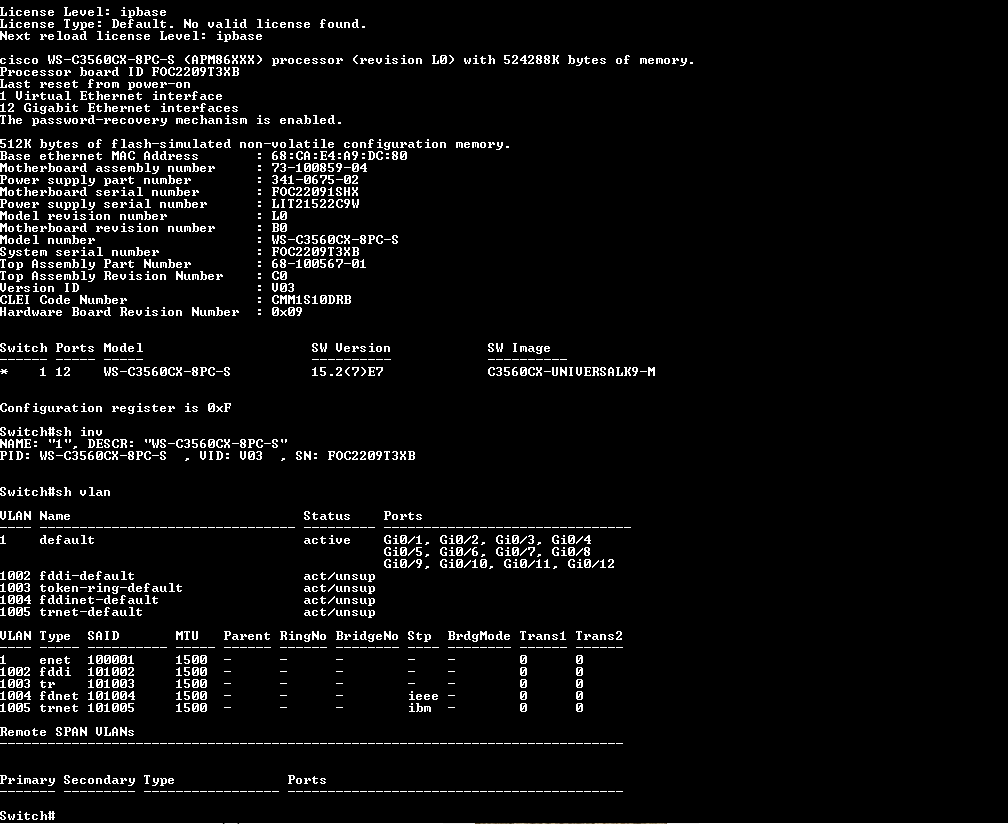Click the 'Switch#sh inv' command line

point(51,432)
